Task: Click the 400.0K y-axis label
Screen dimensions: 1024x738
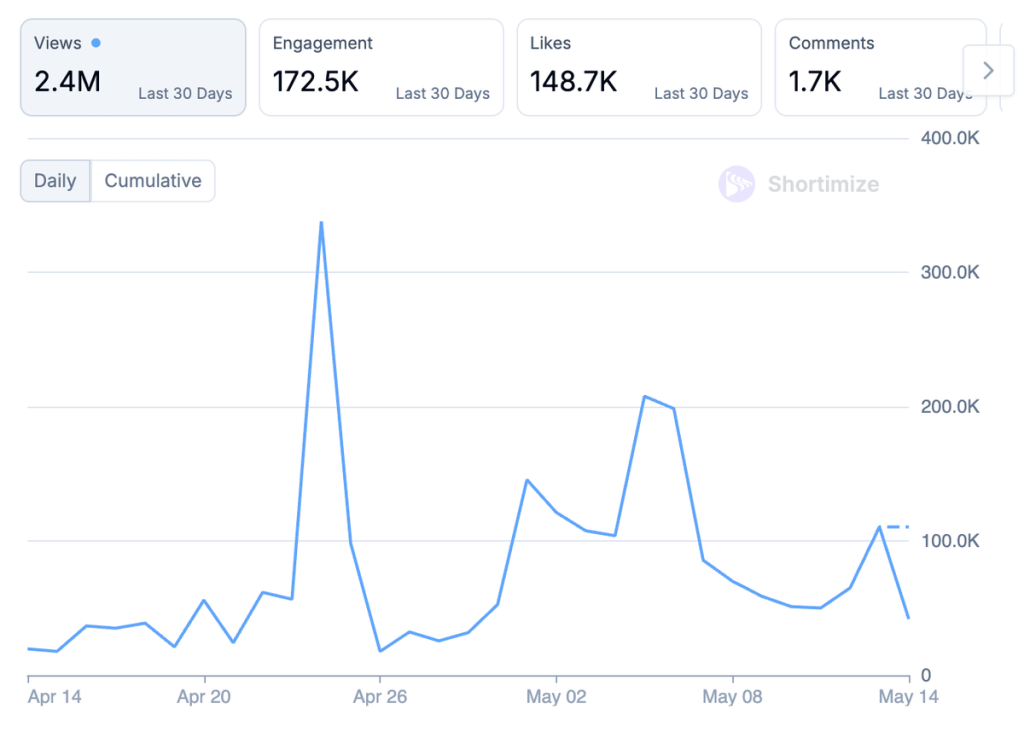Action: pyautogui.click(x=949, y=138)
